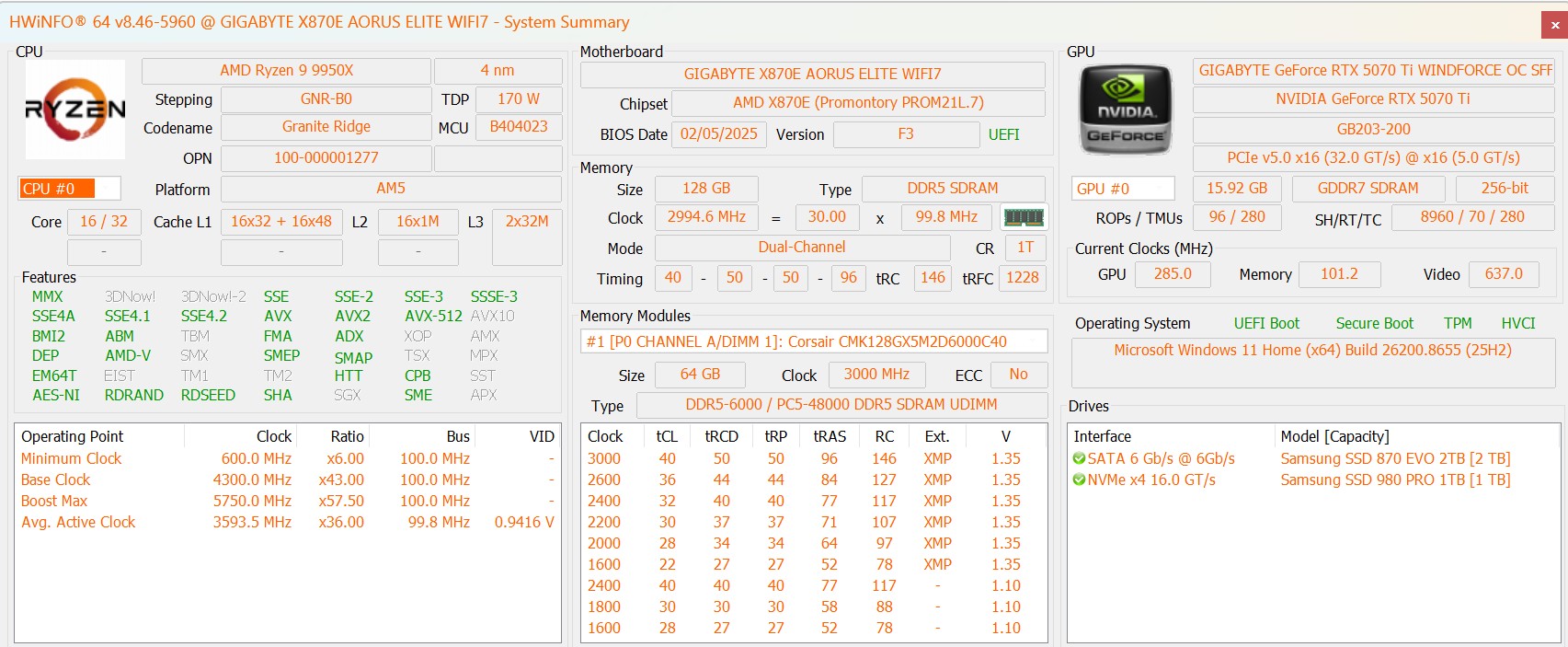
Task: Click the 256-bit bus width field
Action: coord(1505,189)
